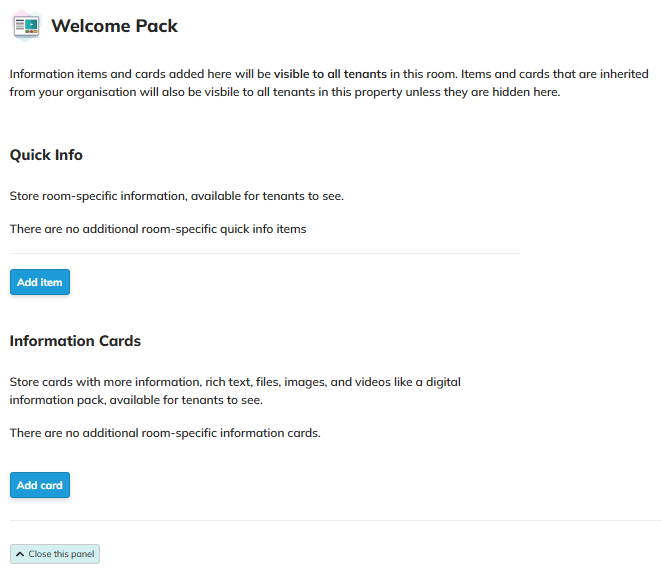This screenshot has width=662, height=571.
Task: Add a new information card
Action: (x=40, y=485)
